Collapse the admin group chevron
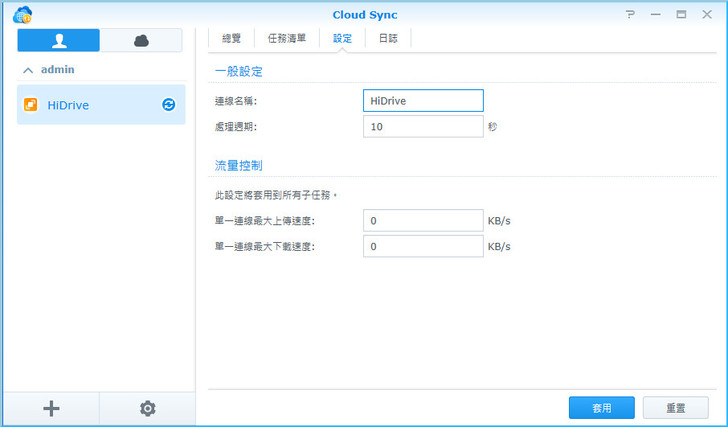The height and width of the screenshot is (427, 728). point(27,70)
